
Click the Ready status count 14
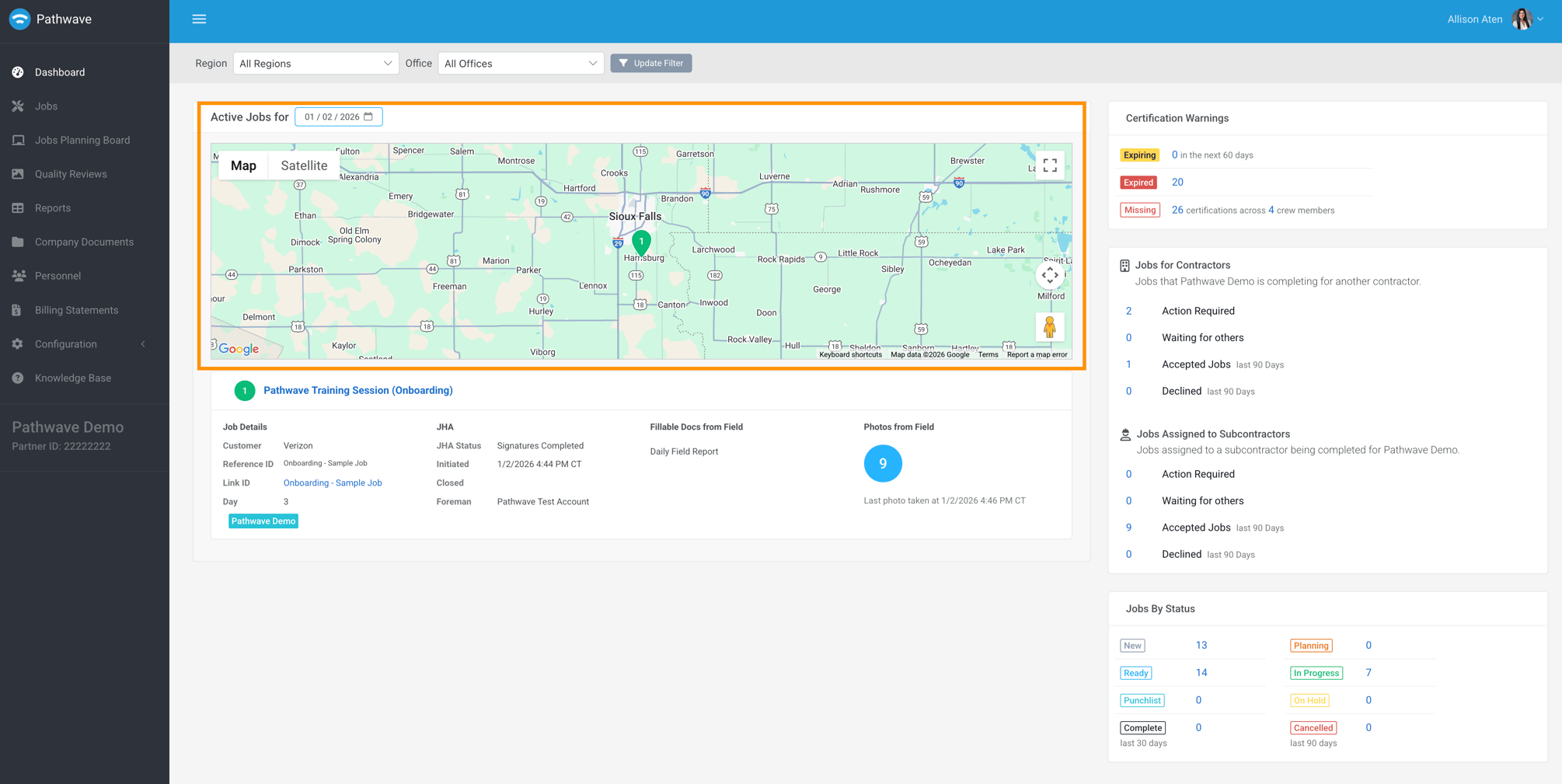pos(1201,673)
